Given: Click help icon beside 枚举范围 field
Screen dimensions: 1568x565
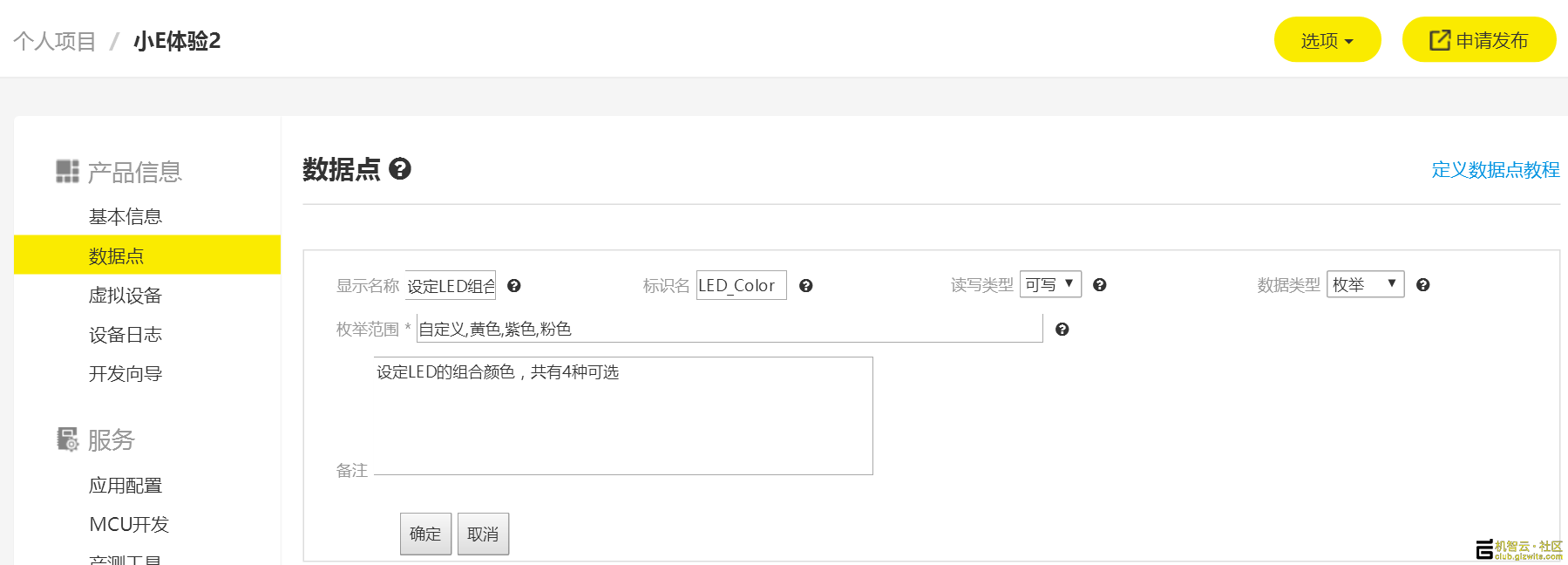Looking at the screenshot, I should point(1062,330).
